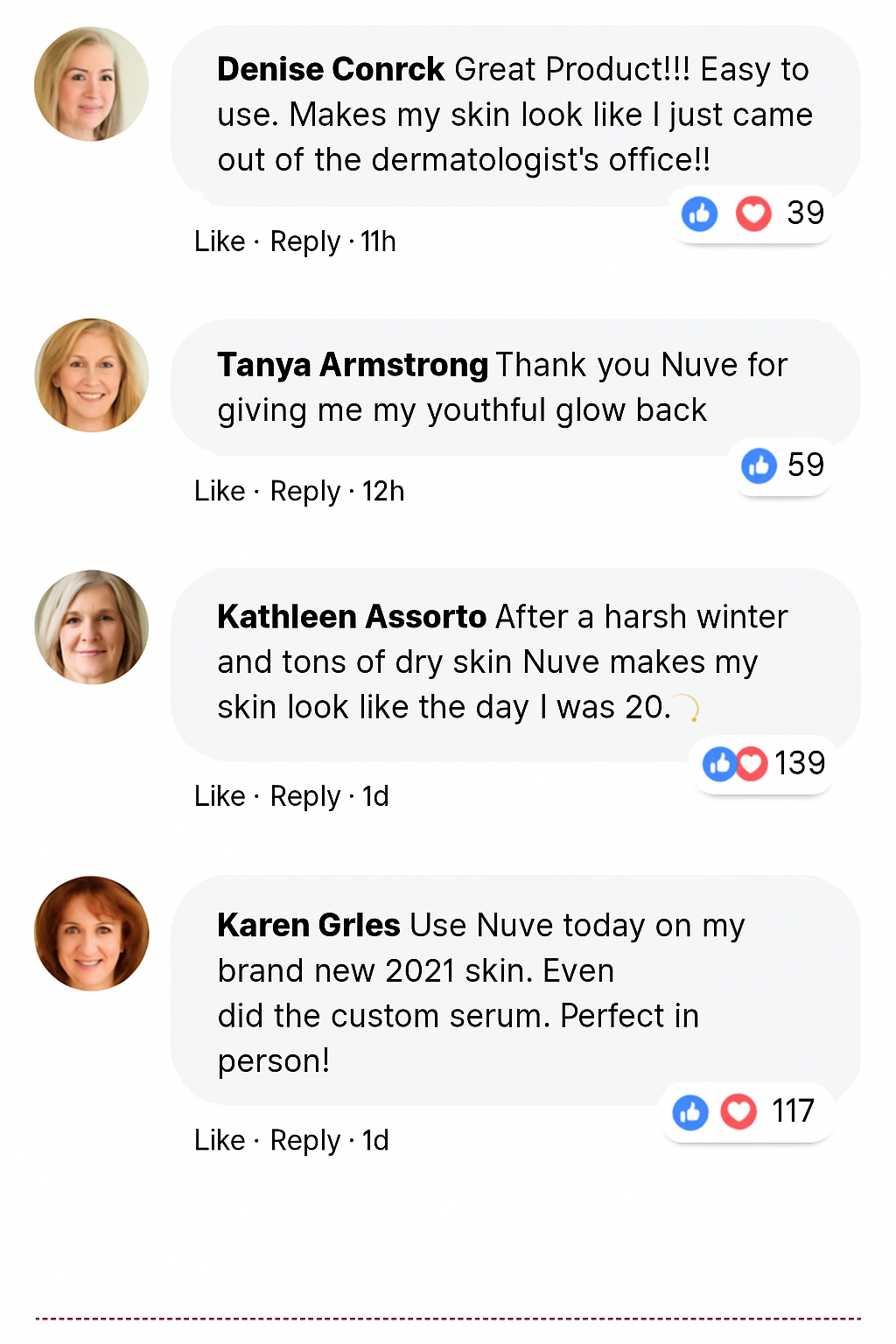Viewport: 896px width, 1344px height.
Task: Reply to Karen Grles's comment
Action: [x=304, y=1140]
